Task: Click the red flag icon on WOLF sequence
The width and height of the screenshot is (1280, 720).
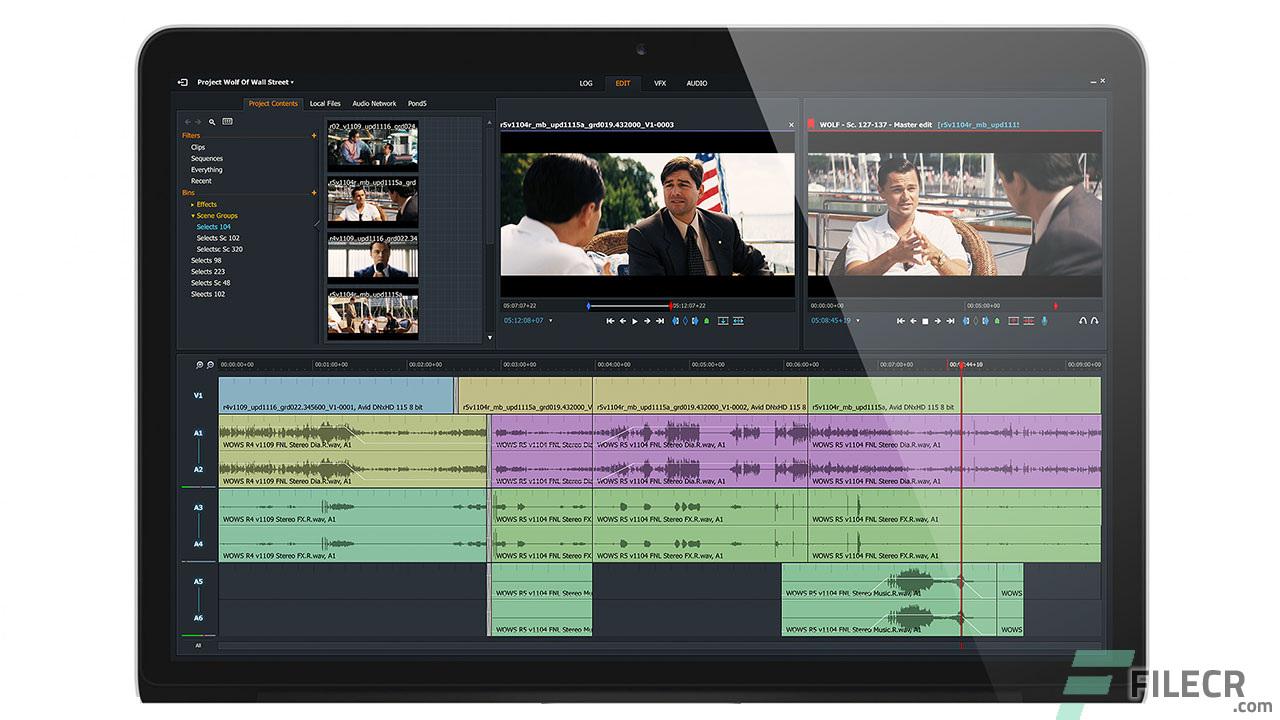Action: 810,125
